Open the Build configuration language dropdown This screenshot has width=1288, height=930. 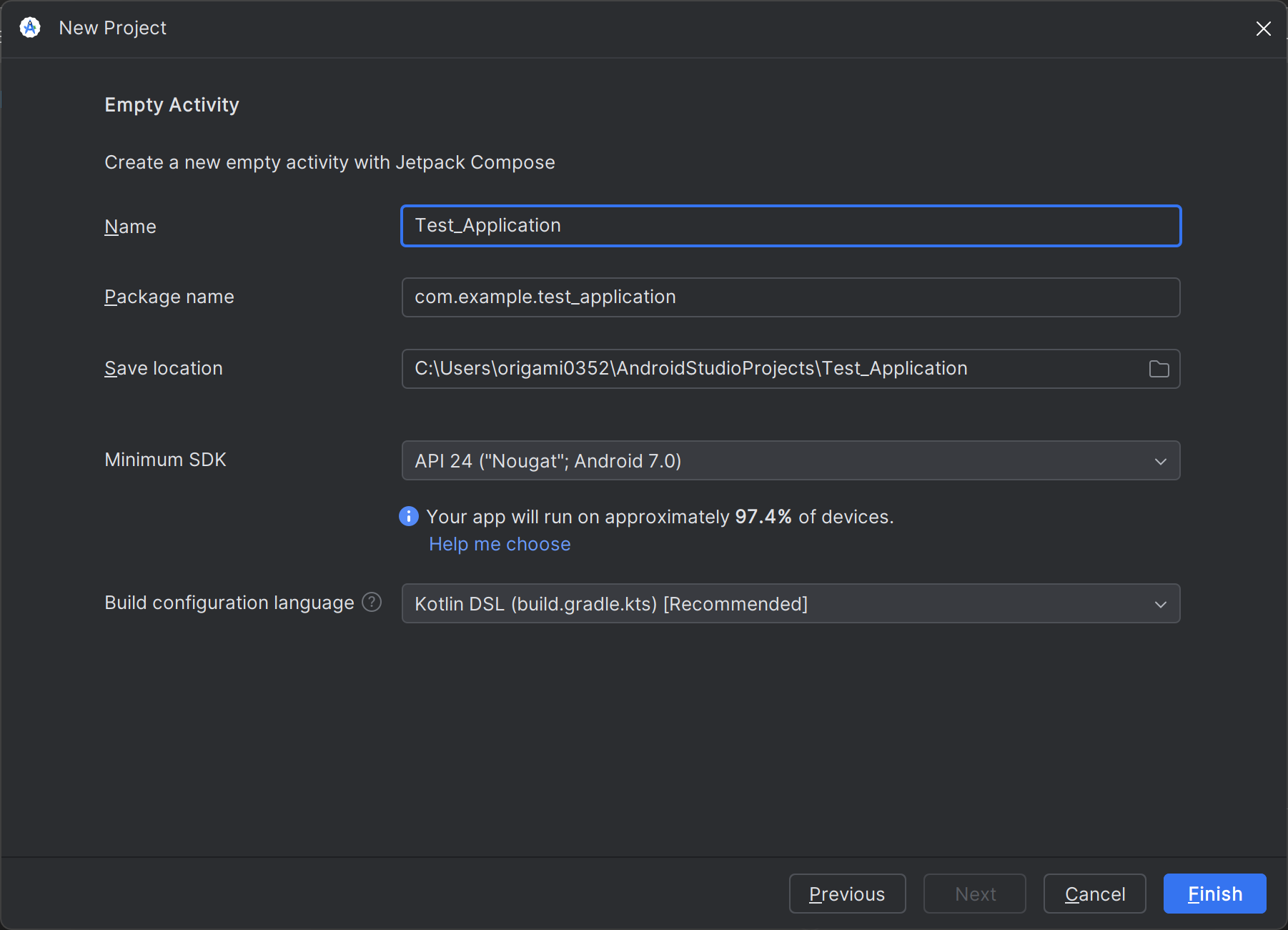[x=791, y=603]
